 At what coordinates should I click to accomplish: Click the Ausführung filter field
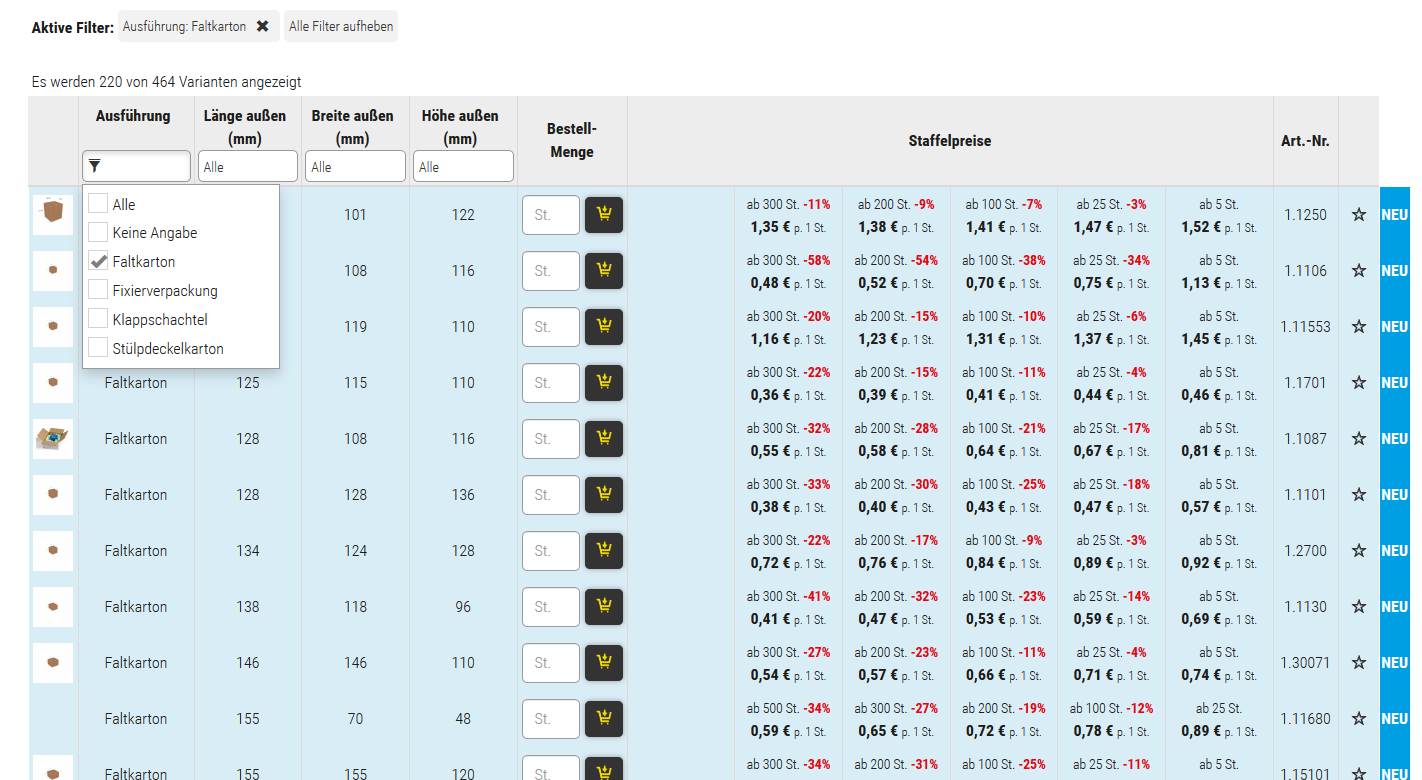click(137, 166)
